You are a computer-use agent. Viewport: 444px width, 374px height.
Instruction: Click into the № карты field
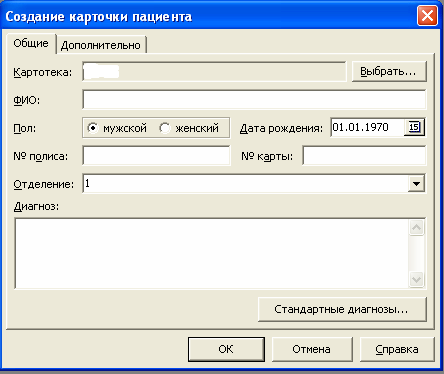pyautogui.click(x=364, y=155)
